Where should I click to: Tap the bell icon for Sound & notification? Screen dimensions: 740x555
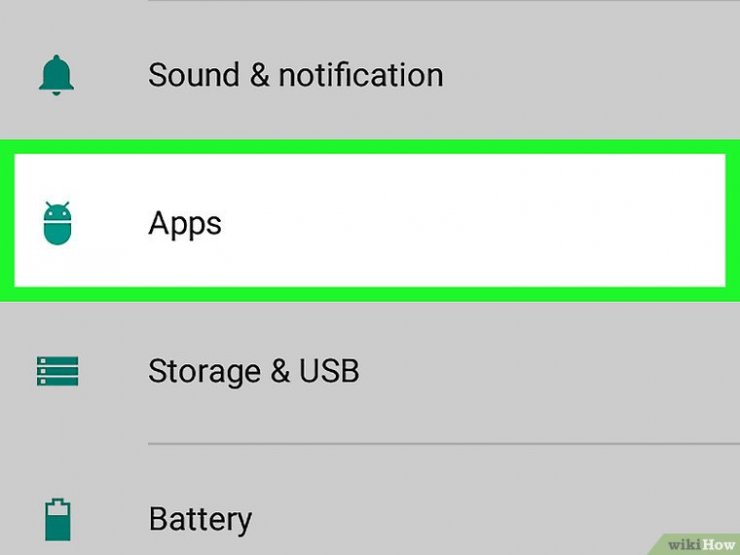click(56, 75)
